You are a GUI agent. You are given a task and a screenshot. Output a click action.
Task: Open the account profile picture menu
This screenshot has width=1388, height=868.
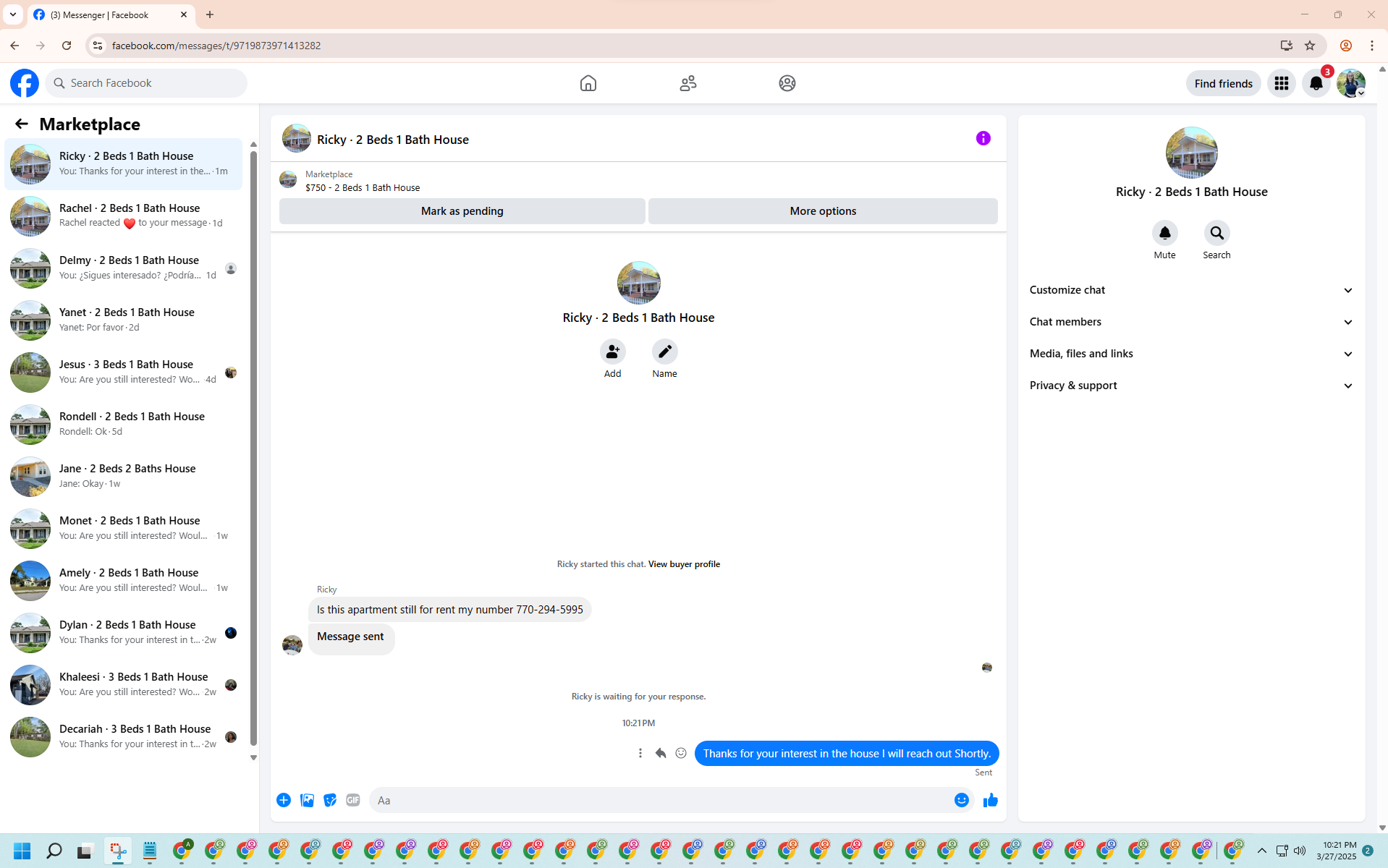[1351, 83]
